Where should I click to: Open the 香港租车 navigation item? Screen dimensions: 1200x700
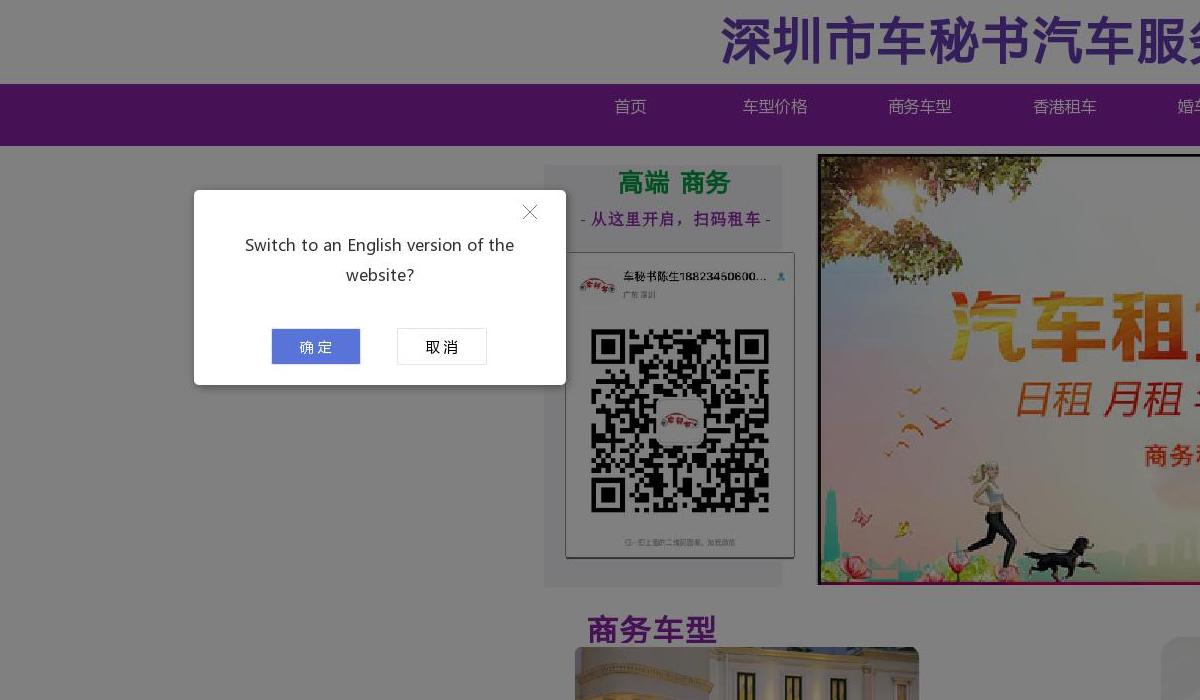click(1065, 107)
